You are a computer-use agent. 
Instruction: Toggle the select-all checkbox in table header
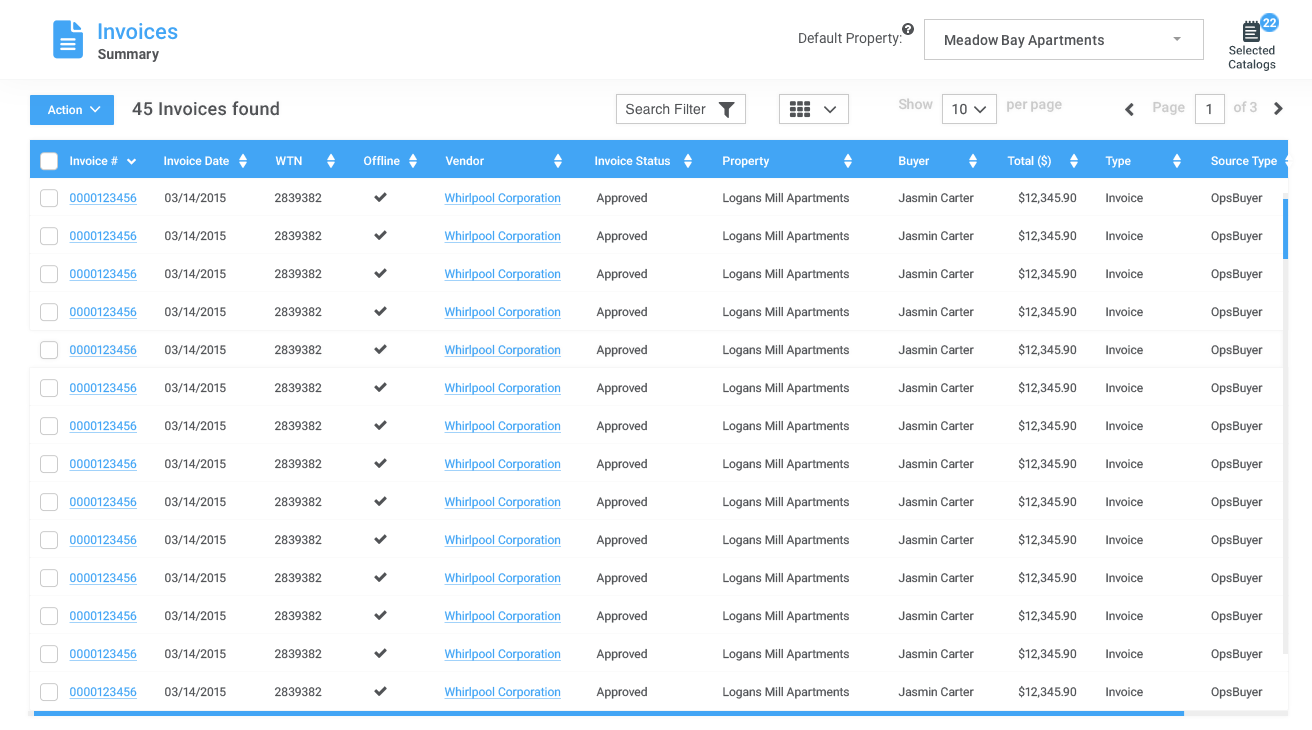click(49, 161)
